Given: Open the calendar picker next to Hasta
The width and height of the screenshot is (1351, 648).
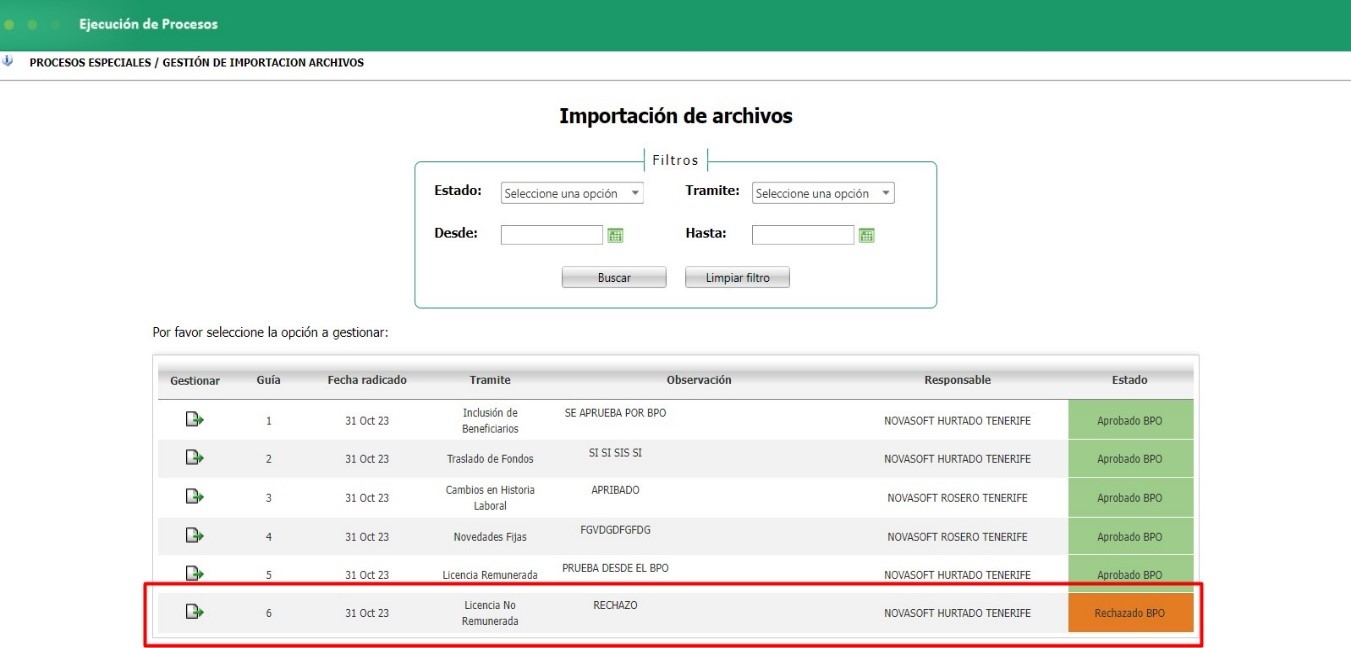Looking at the screenshot, I should pyautogui.click(x=868, y=234).
